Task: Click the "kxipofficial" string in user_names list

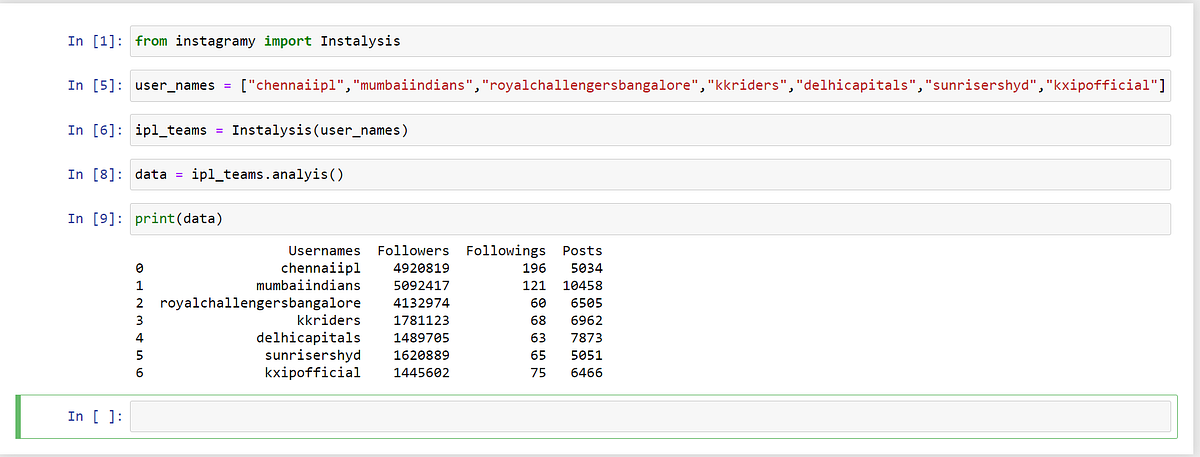Action: click(1100, 86)
